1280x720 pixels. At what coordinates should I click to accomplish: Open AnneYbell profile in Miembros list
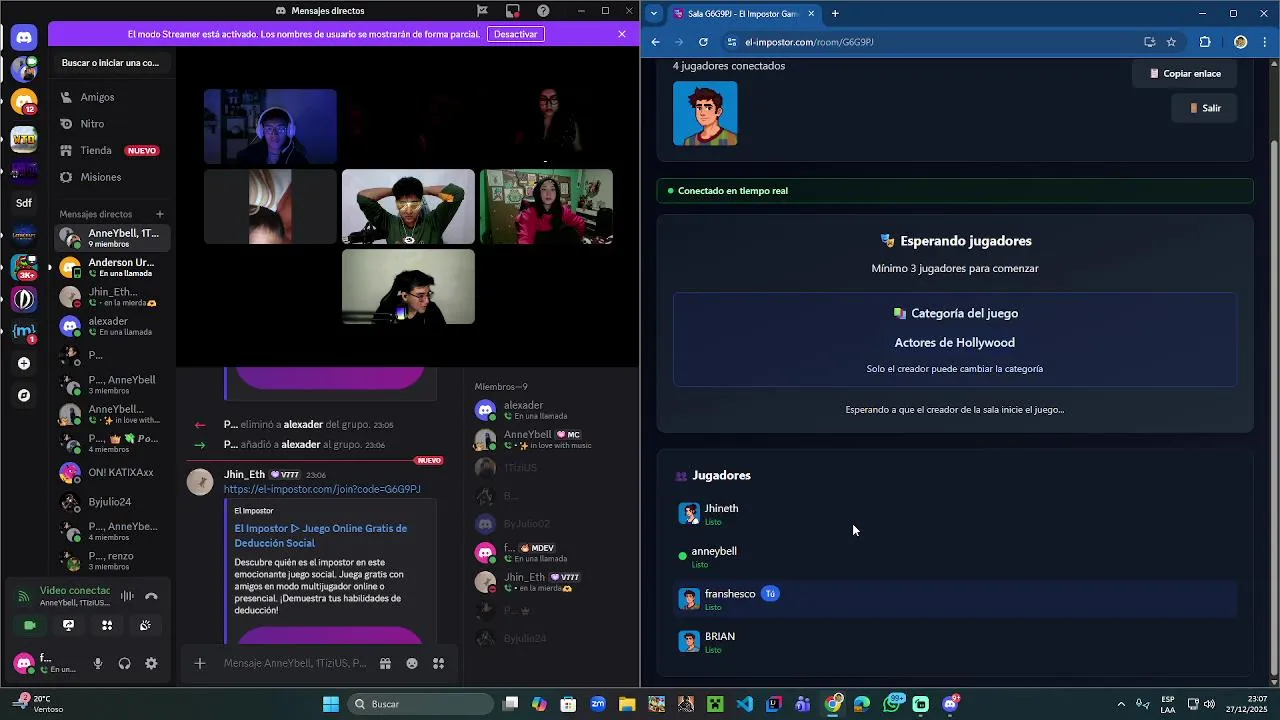tap(548, 439)
